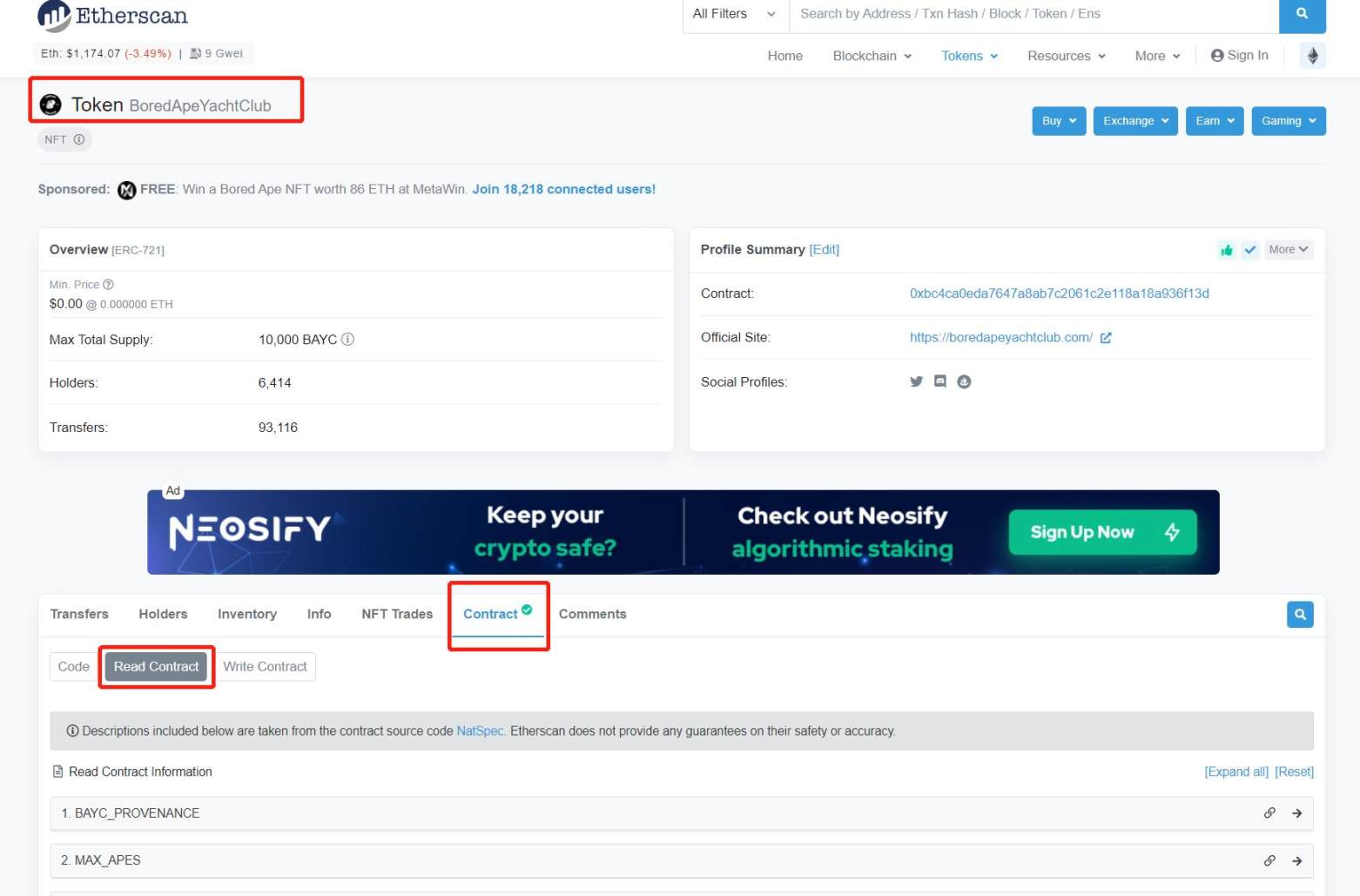Open the Twitter social profile icon
The image size is (1360, 896).
tap(916, 381)
